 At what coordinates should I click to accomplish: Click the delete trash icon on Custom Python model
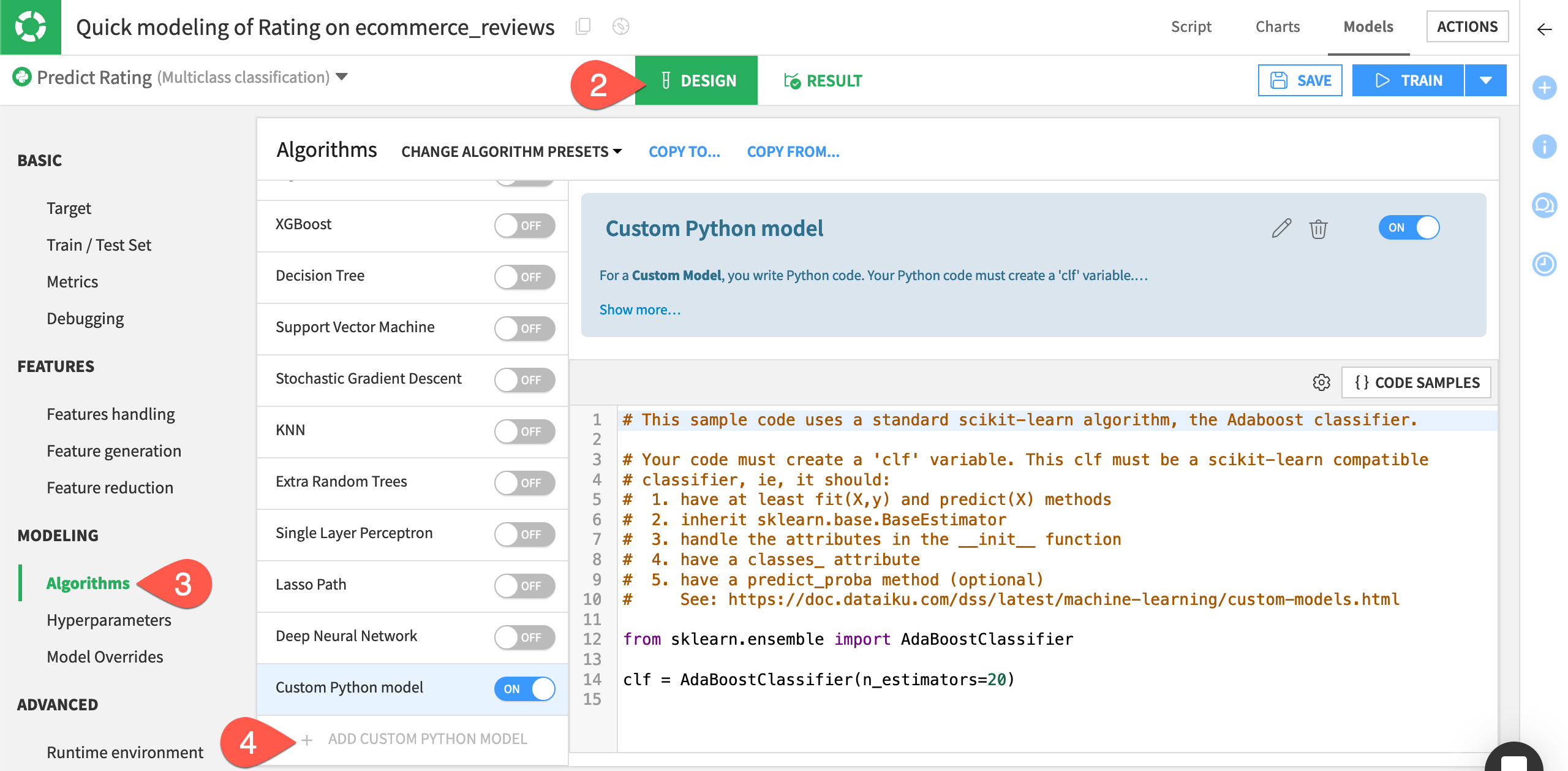pyautogui.click(x=1318, y=229)
